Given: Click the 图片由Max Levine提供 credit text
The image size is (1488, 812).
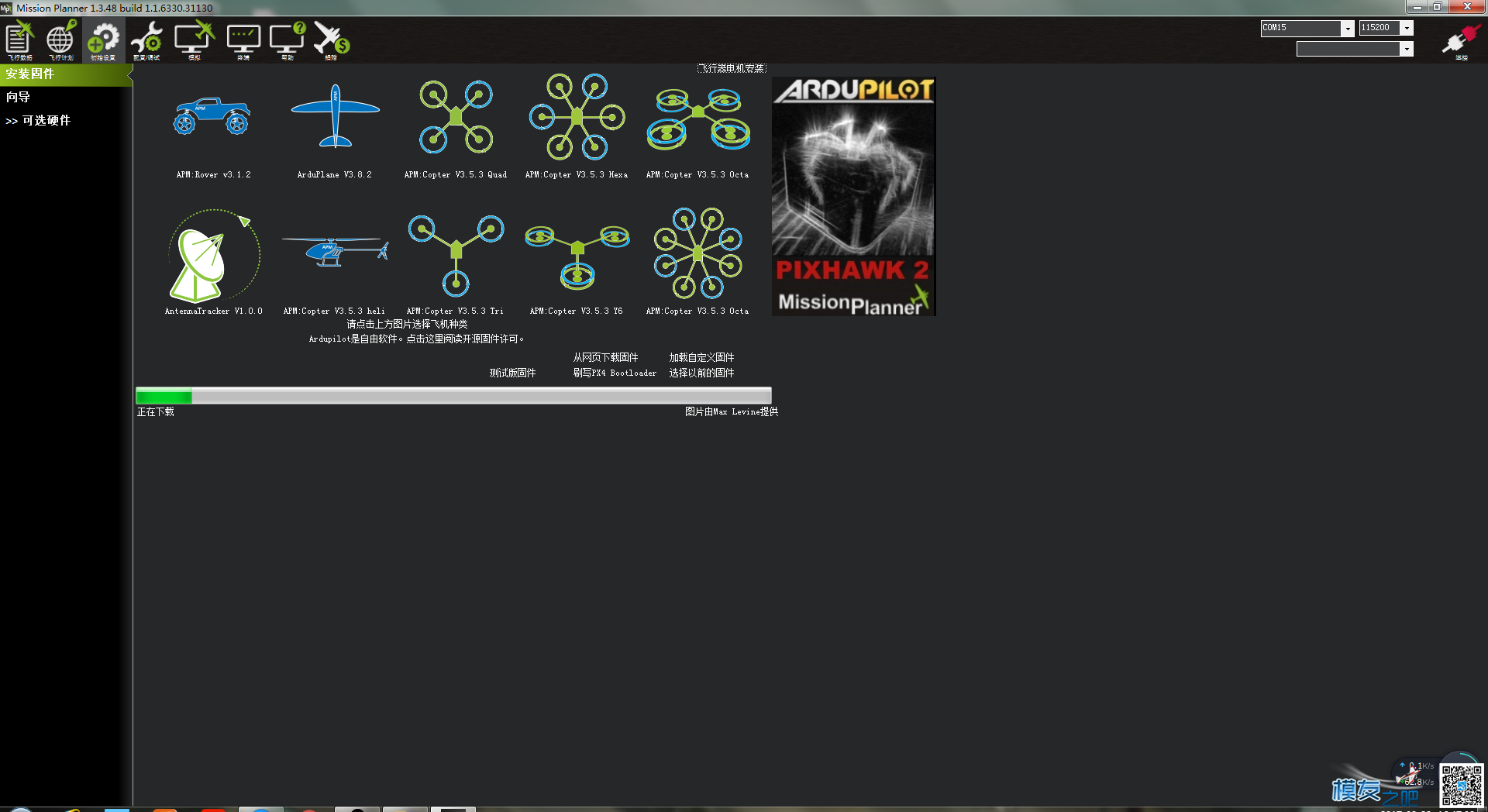Looking at the screenshot, I should pyautogui.click(x=732, y=411).
